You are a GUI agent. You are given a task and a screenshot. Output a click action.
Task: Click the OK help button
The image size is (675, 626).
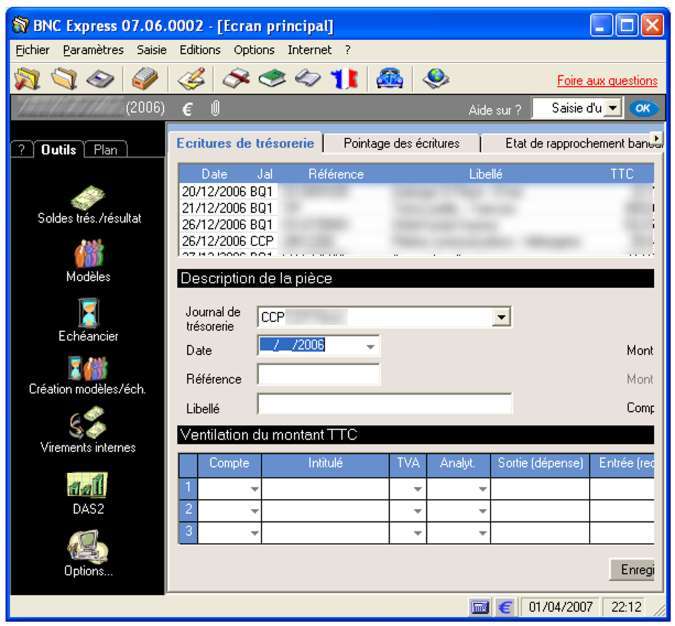coord(645,108)
